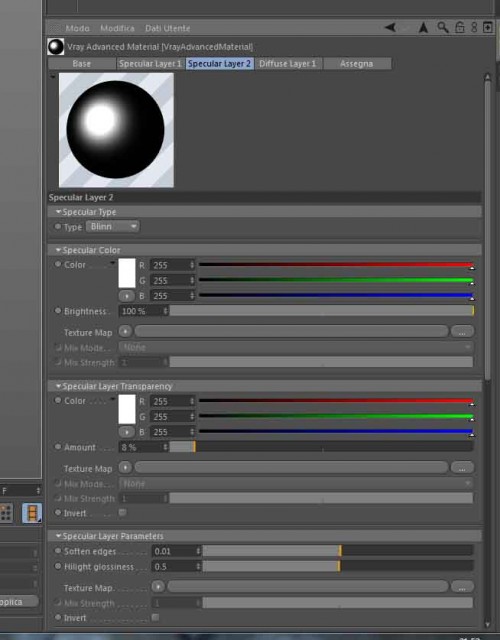Screen dimensions: 500x640
Task: Click arrow button under Transparency color swatch
Action: click(127, 432)
